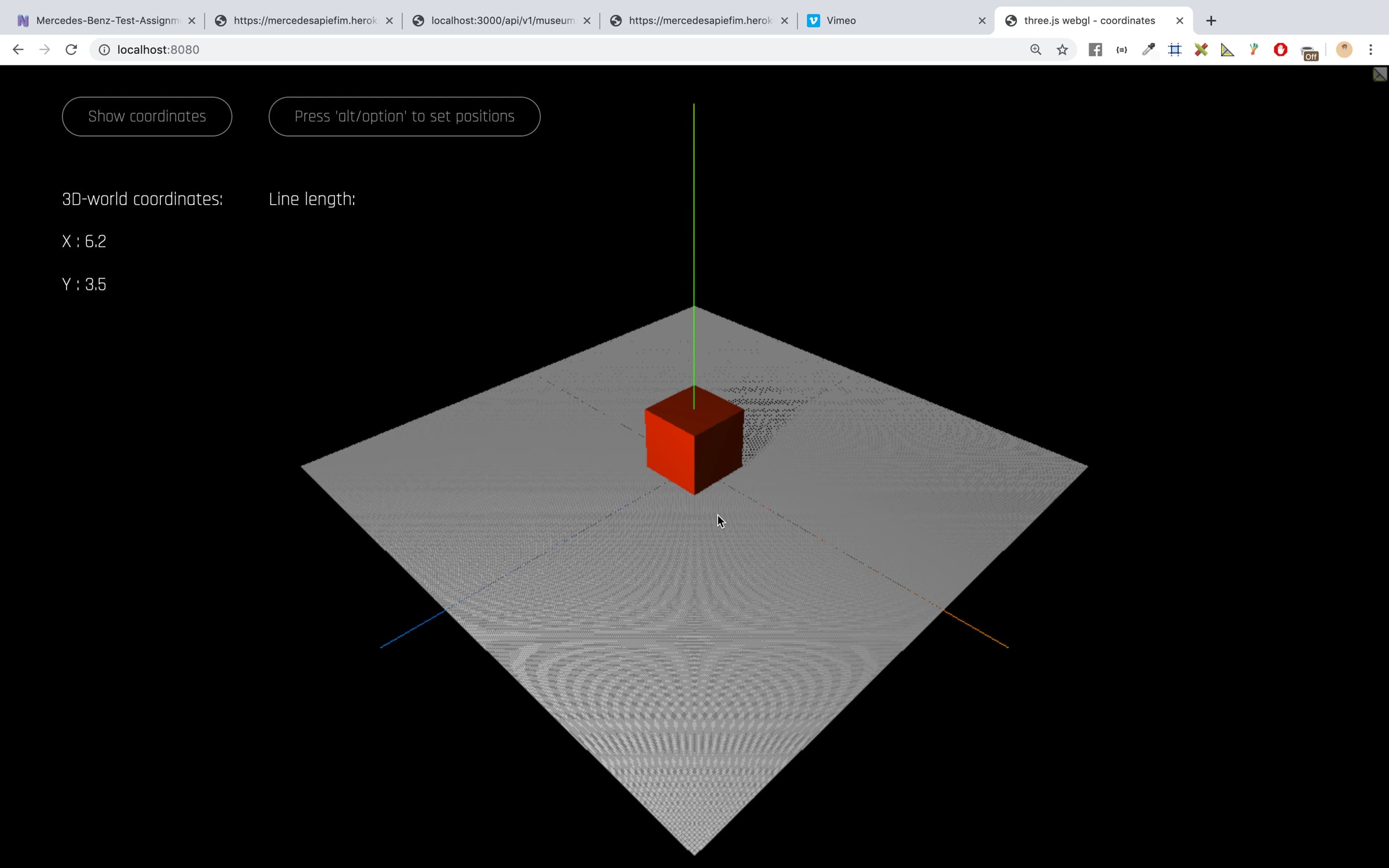Open the zoom magnifier in the address bar
Image resolution: width=1389 pixels, height=868 pixels.
[1035, 50]
